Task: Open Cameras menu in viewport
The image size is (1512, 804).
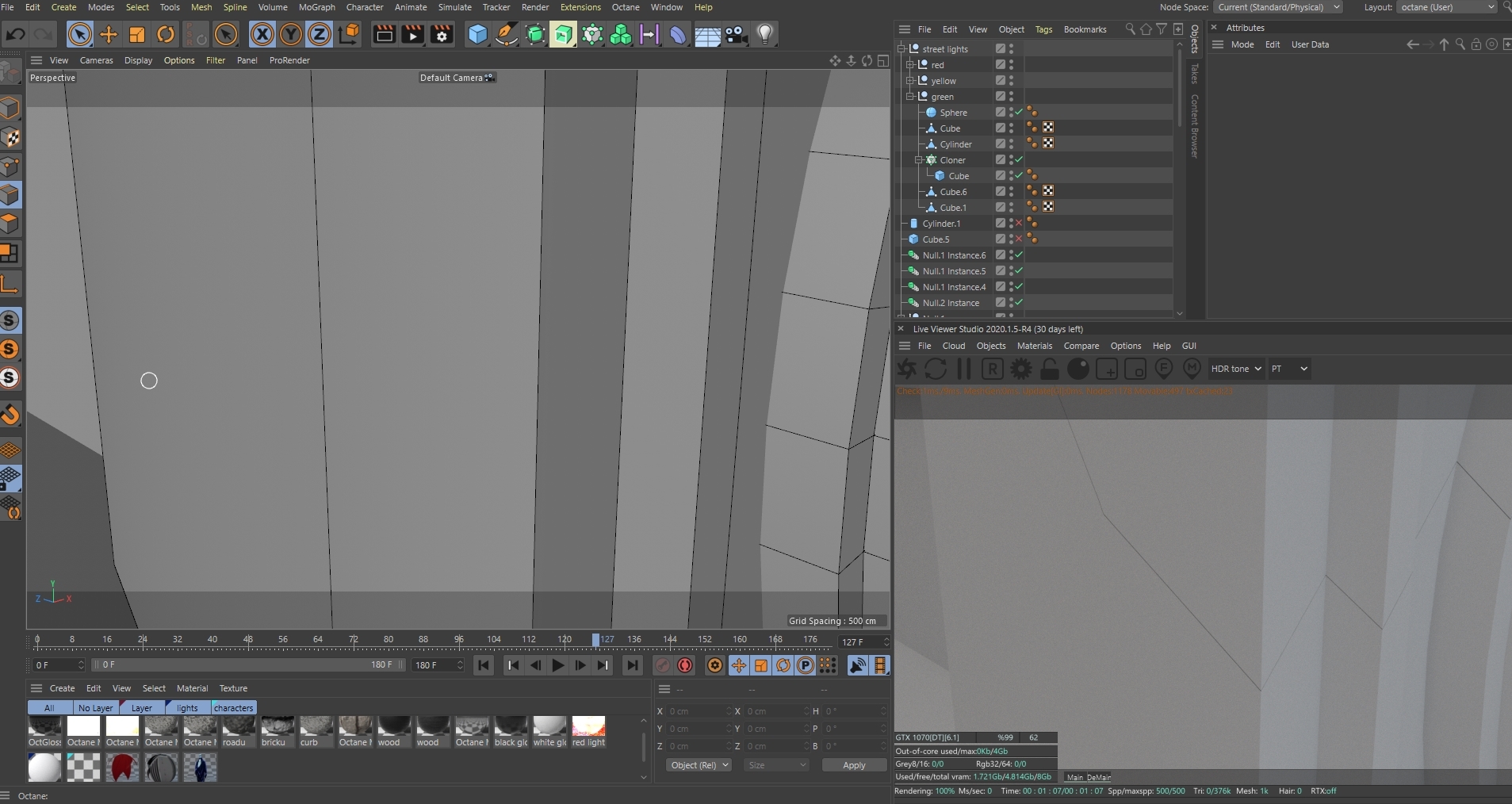Action: coord(96,60)
